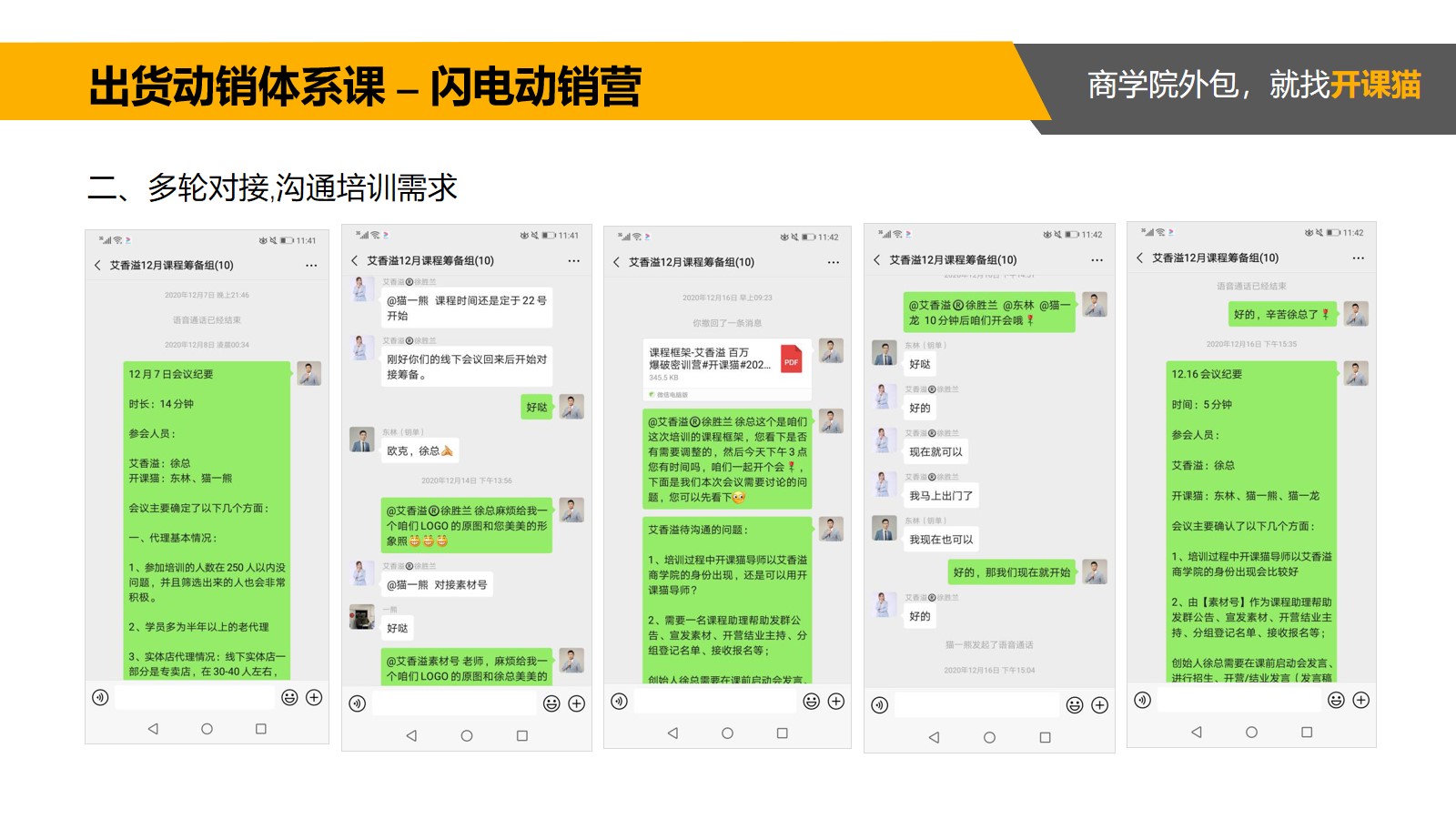Tap voice input icon in third phone screenshot
Viewport: 1456px width, 819px height.
(x=620, y=701)
